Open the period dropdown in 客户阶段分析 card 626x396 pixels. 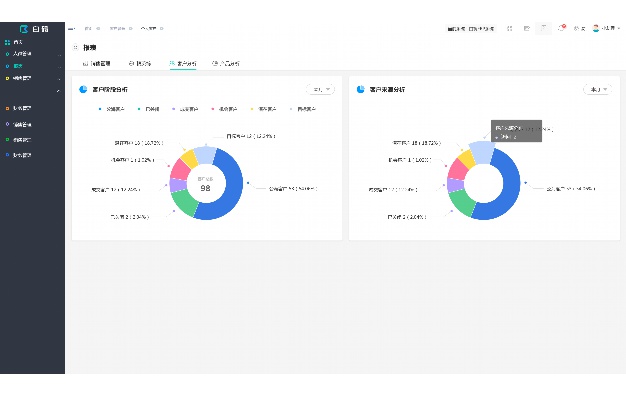[321, 89]
